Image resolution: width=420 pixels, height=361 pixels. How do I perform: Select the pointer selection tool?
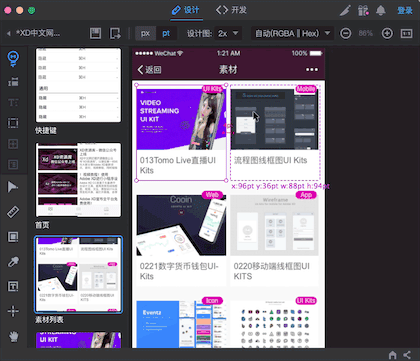point(13,187)
